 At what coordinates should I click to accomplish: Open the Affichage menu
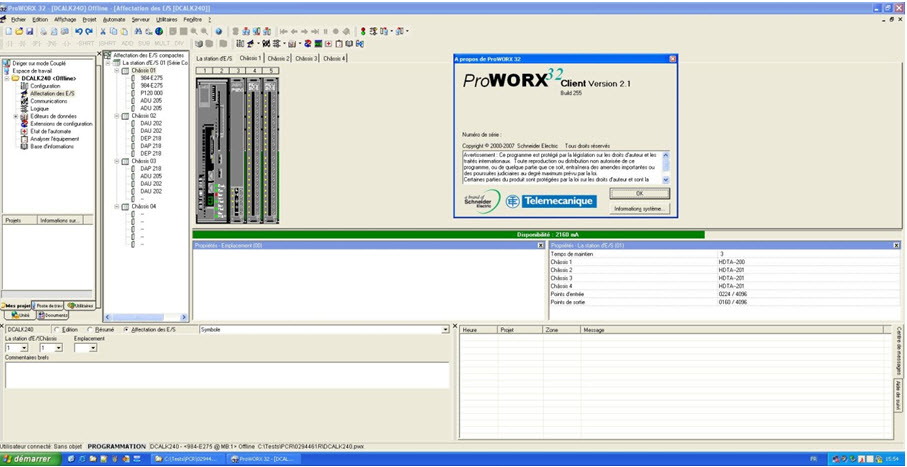pyautogui.click(x=65, y=19)
